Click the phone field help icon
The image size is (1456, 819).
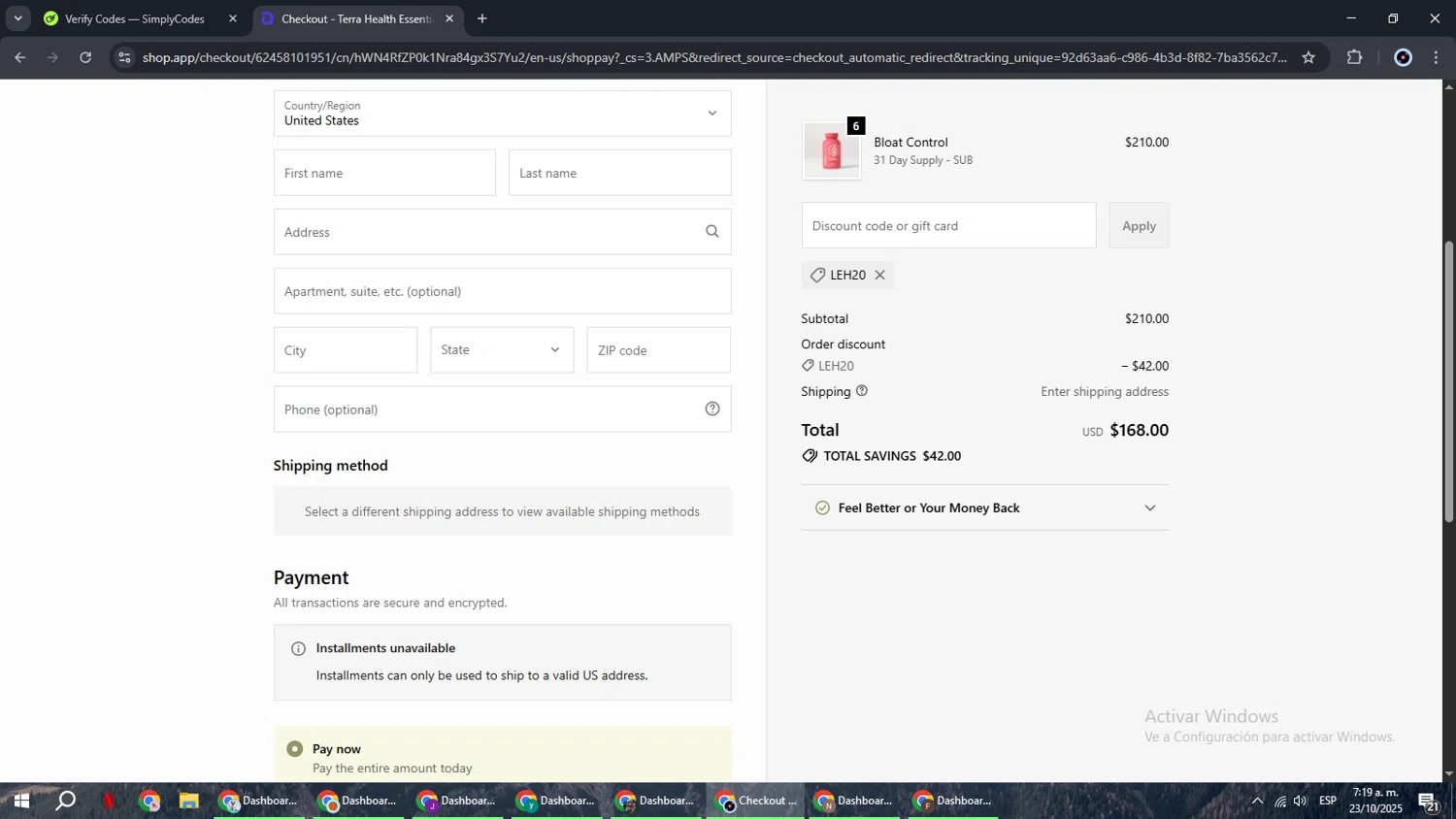coord(712,409)
